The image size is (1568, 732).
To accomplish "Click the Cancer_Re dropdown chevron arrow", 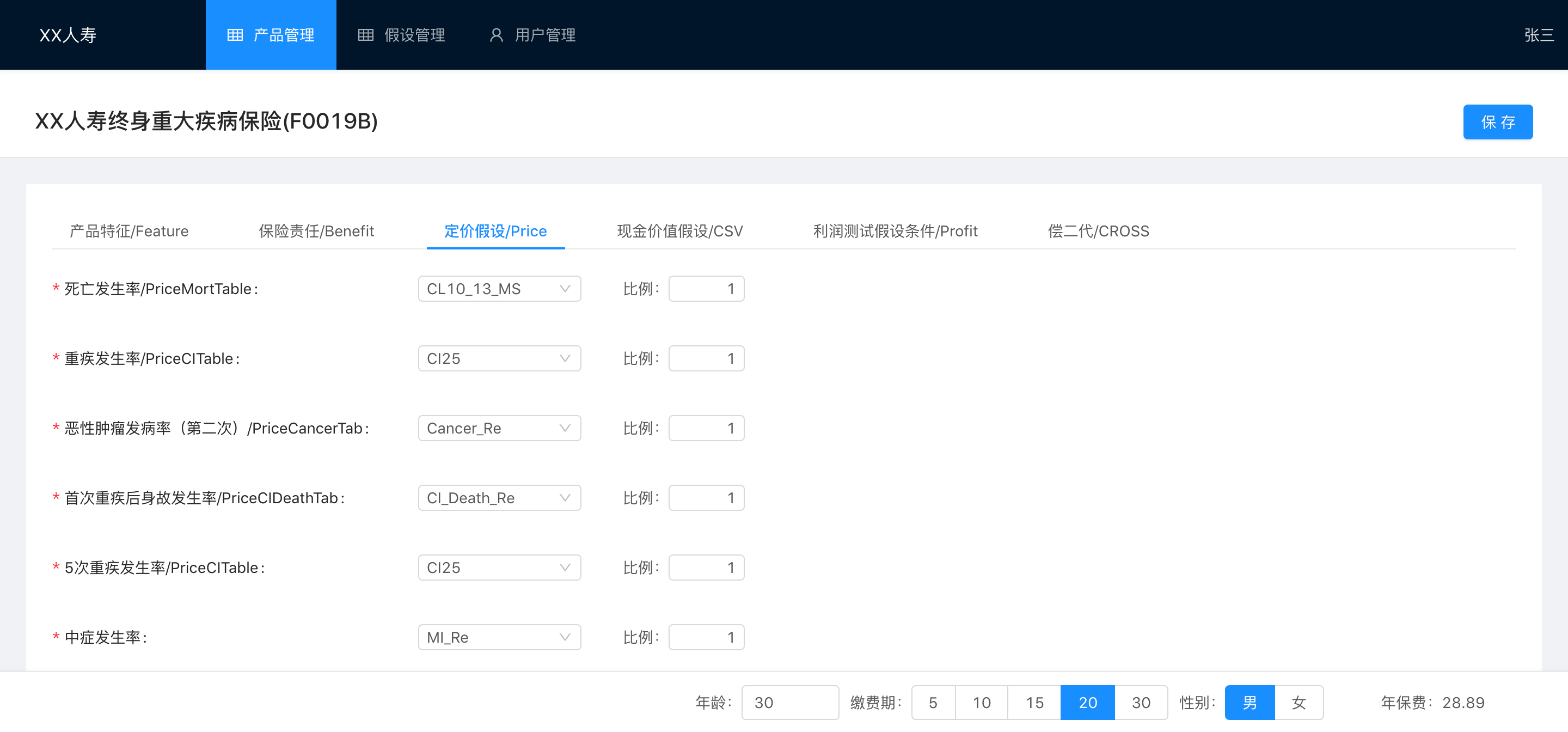I will (x=565, y=428).
